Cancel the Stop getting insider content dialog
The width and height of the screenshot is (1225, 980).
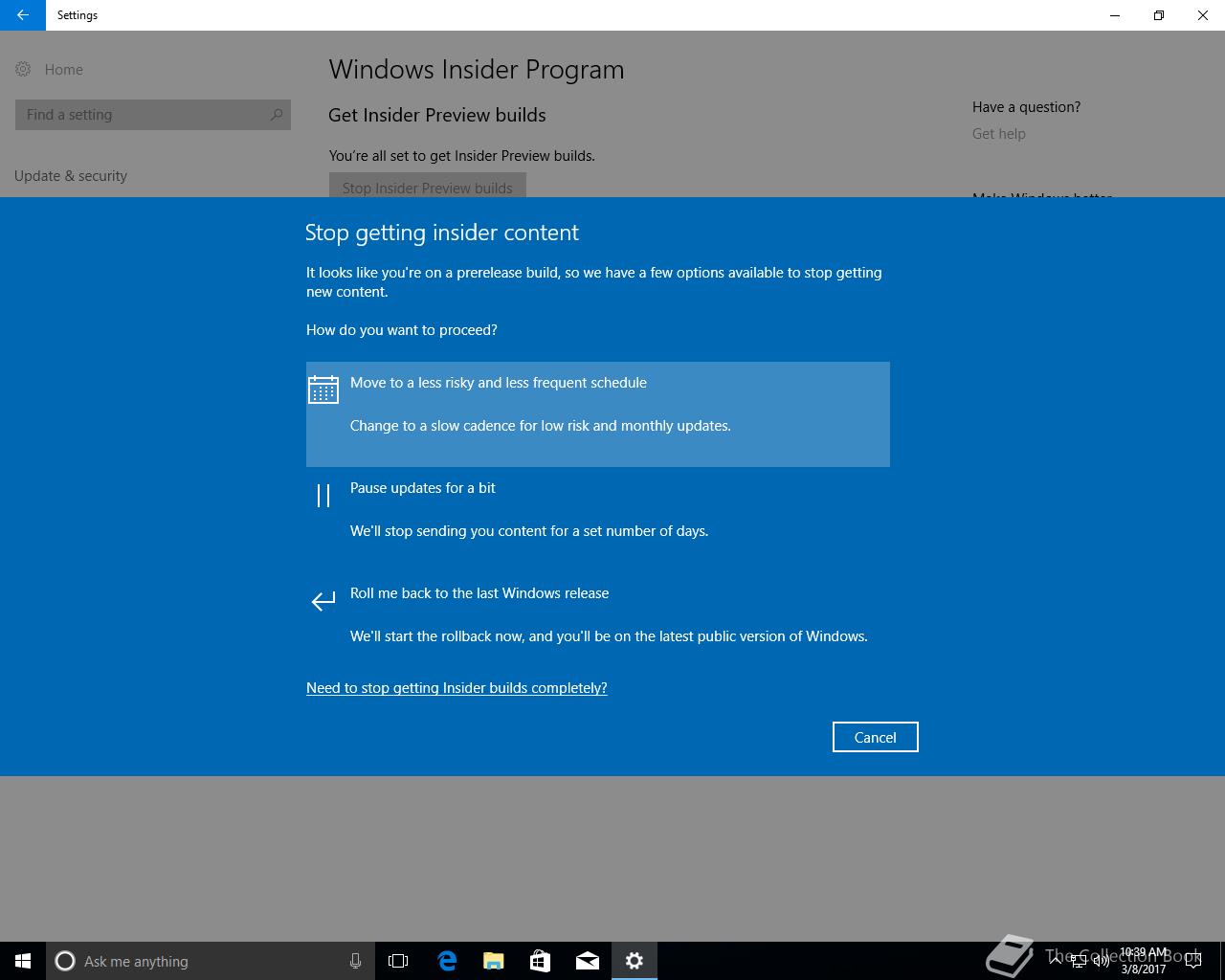click(875, 737)
